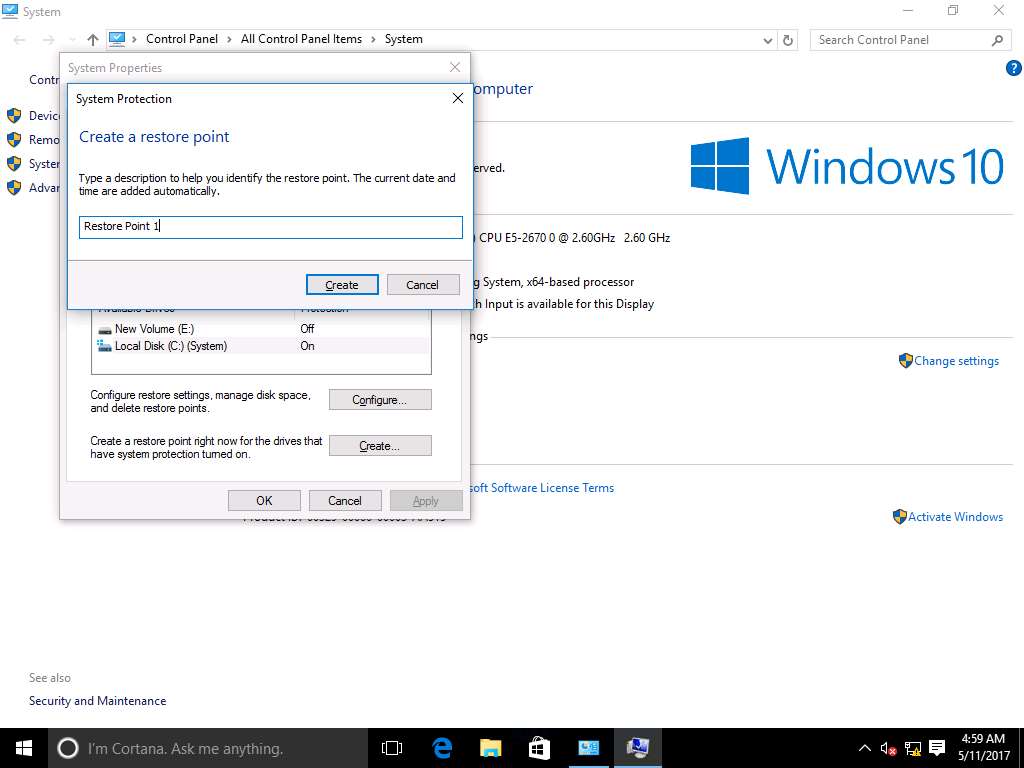Click the Control Panel breadcrumb
Viewport: 1024px width, 768px height.
pyautogui.click(x=182, y=39)
